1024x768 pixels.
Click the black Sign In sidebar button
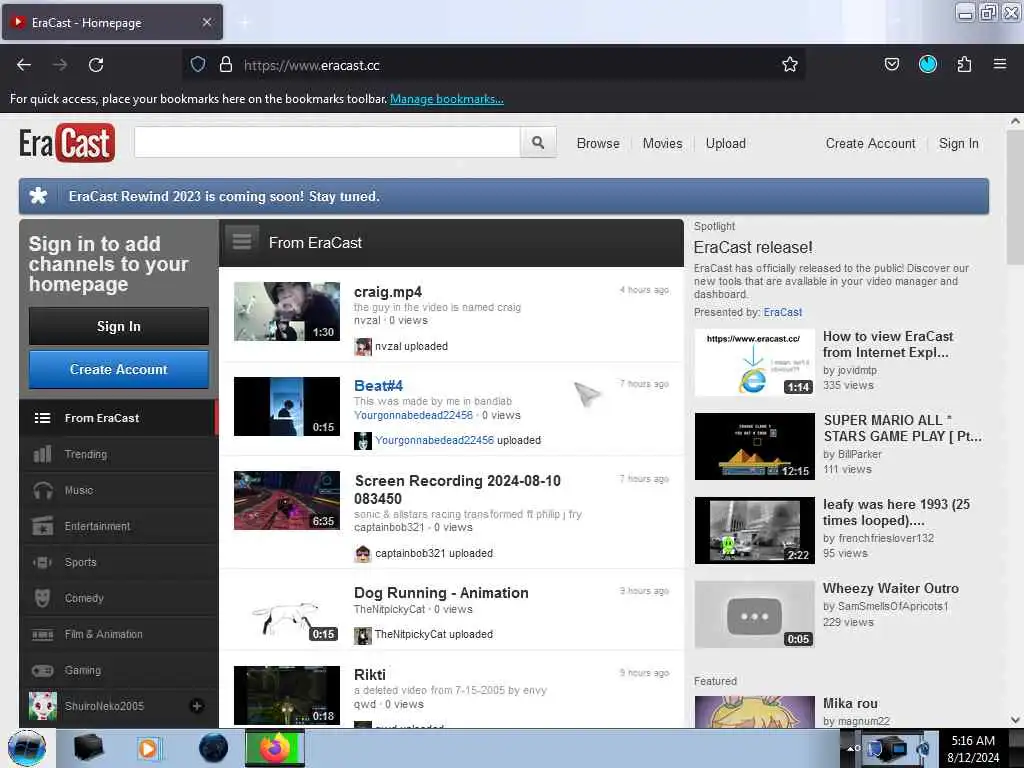(118, 326)
